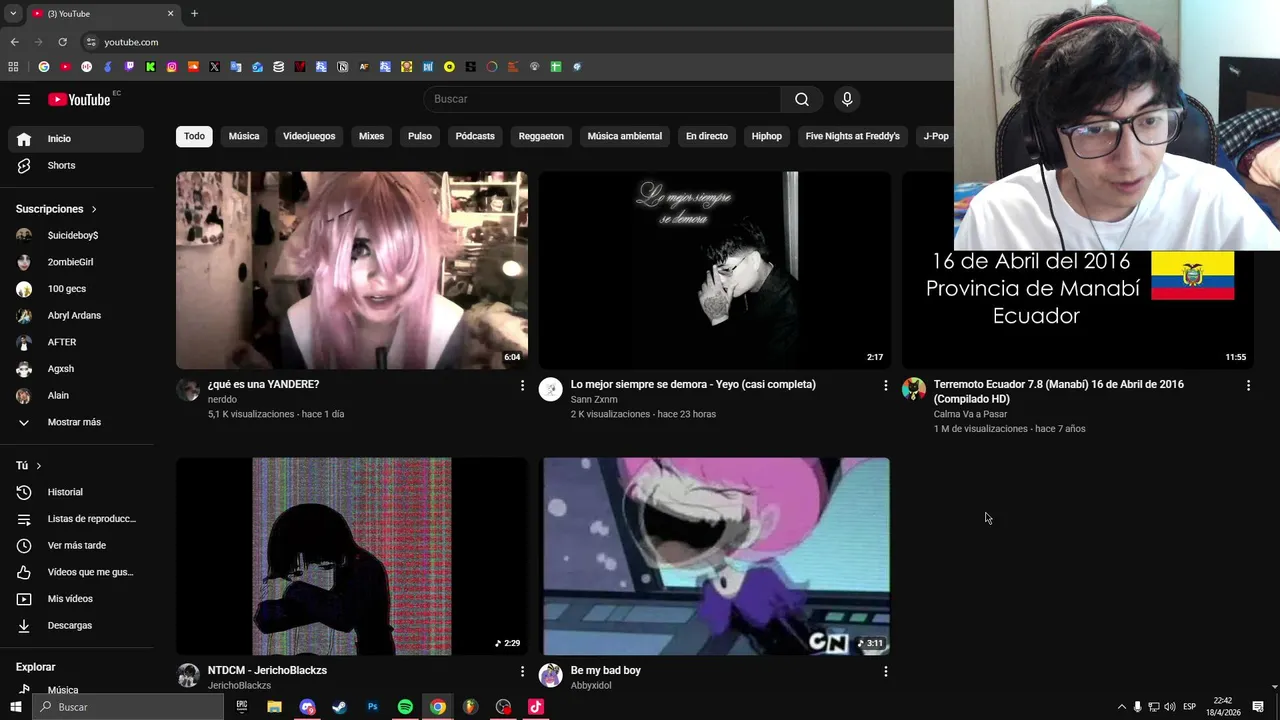Open Vídeos que me gustan
This screenshot has width=1280, height=720.
[76, 572]
